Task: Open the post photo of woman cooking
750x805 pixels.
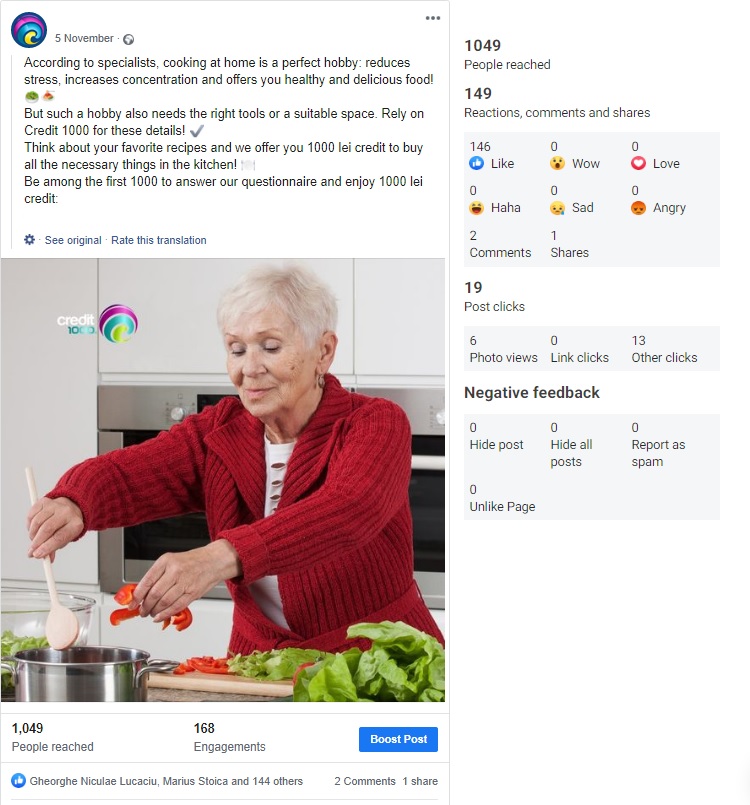Action: 223,480
